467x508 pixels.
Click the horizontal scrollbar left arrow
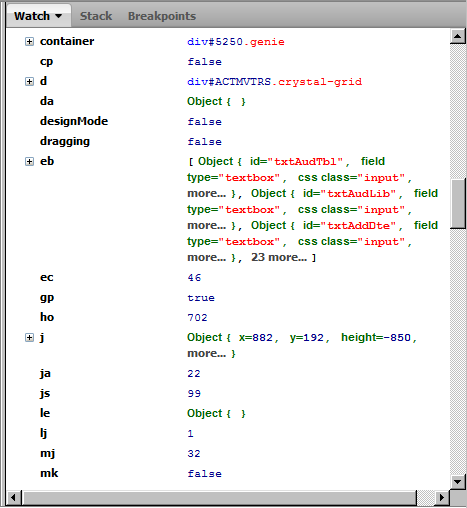coord(14,498)
